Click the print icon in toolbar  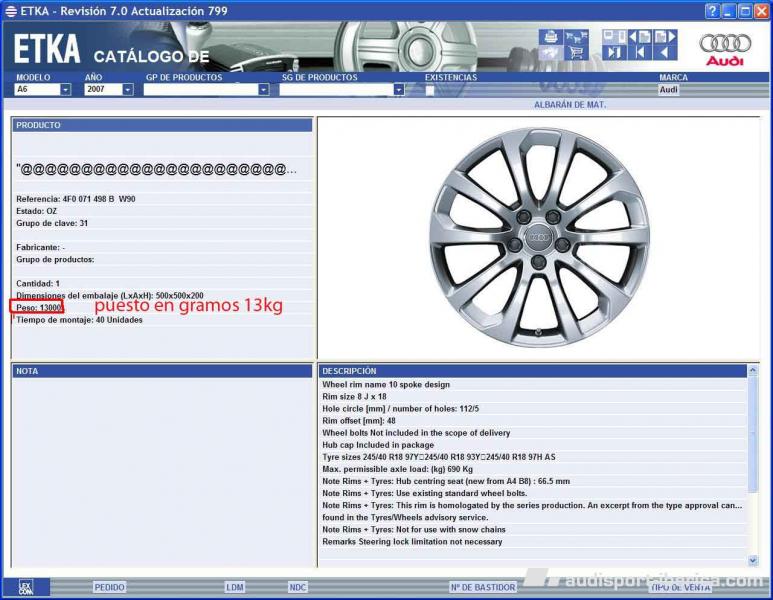tap(550, 36)
